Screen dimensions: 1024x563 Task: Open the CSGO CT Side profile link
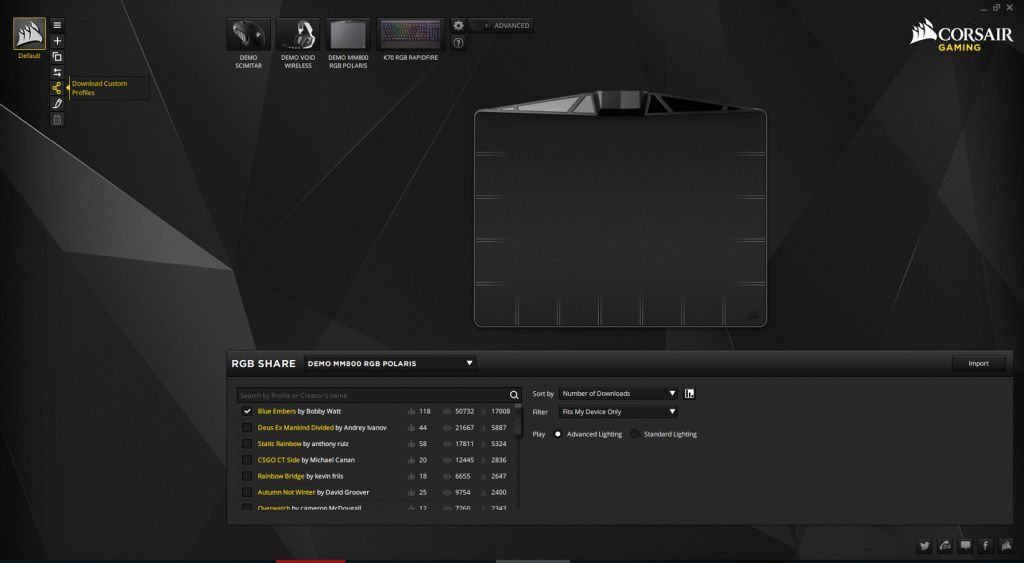tap(278, 460)
